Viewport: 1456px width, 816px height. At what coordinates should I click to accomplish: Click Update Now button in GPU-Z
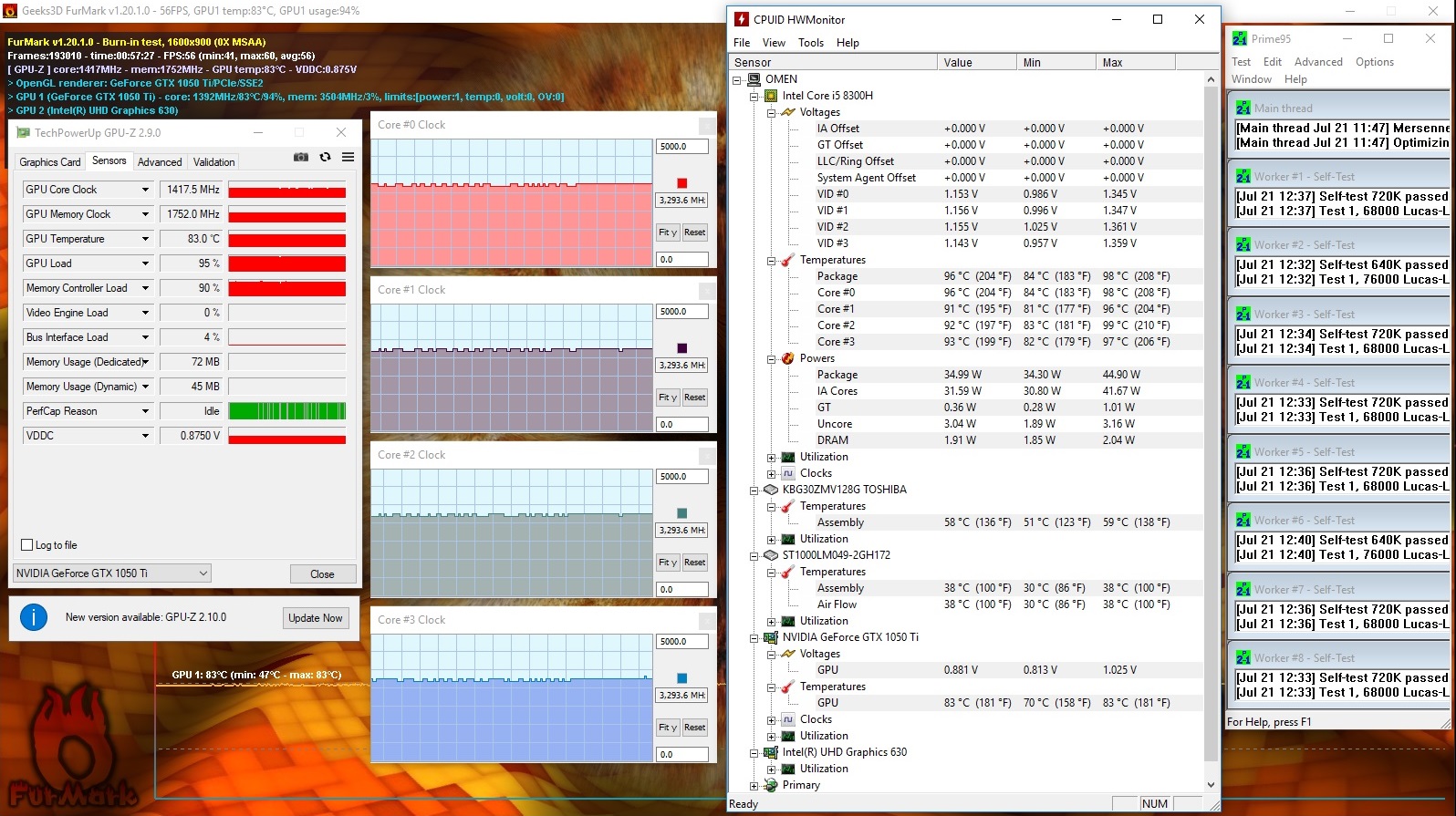316,618
